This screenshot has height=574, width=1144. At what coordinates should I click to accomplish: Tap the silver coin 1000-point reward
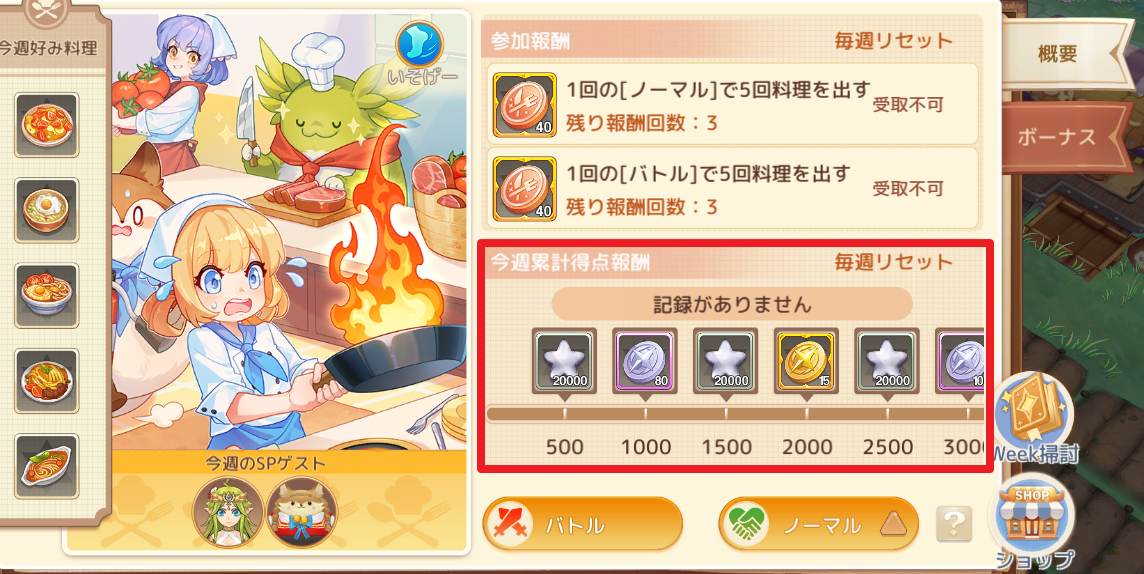(x=644, y=360)
